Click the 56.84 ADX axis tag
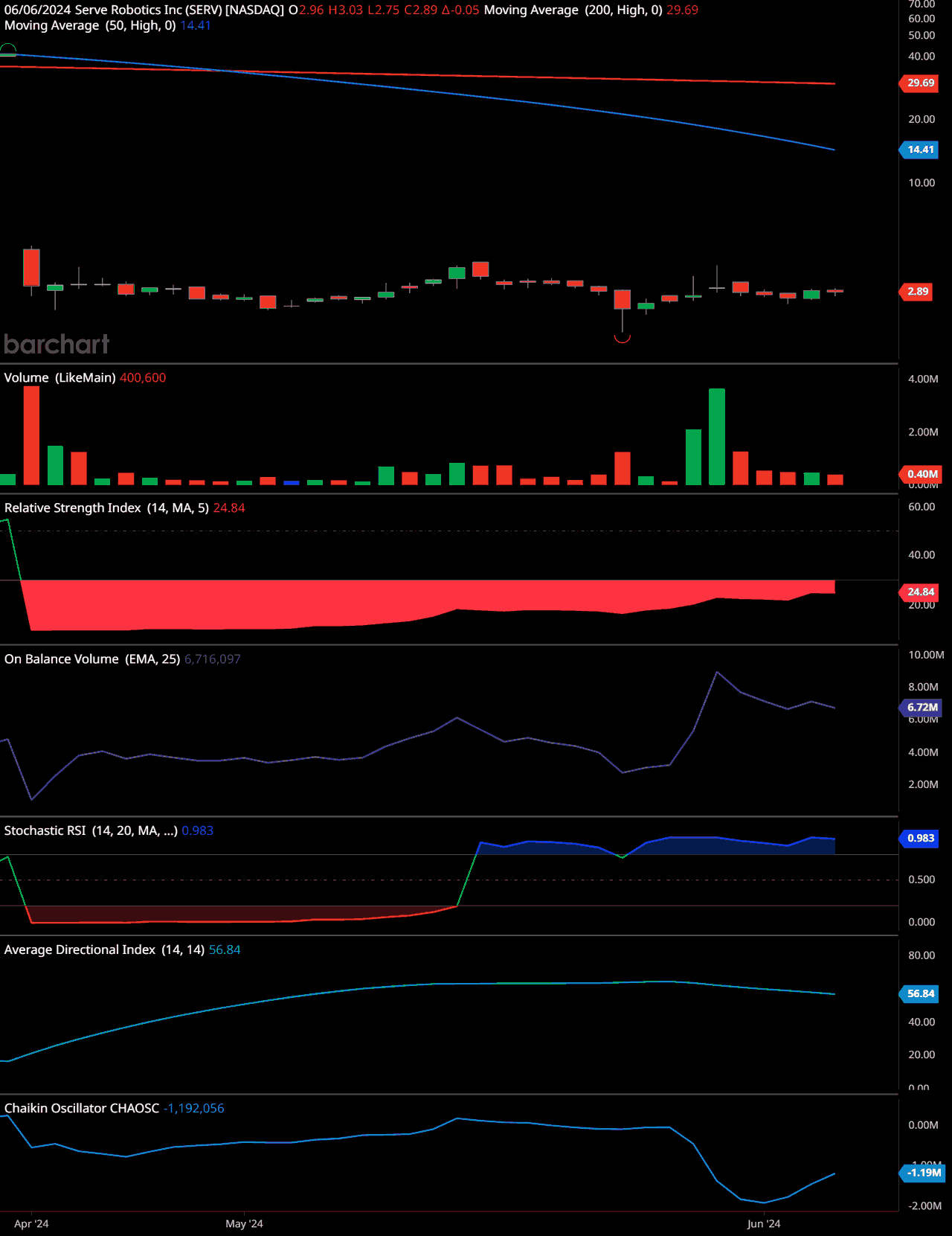952x1236 pixels. [920, 994]
